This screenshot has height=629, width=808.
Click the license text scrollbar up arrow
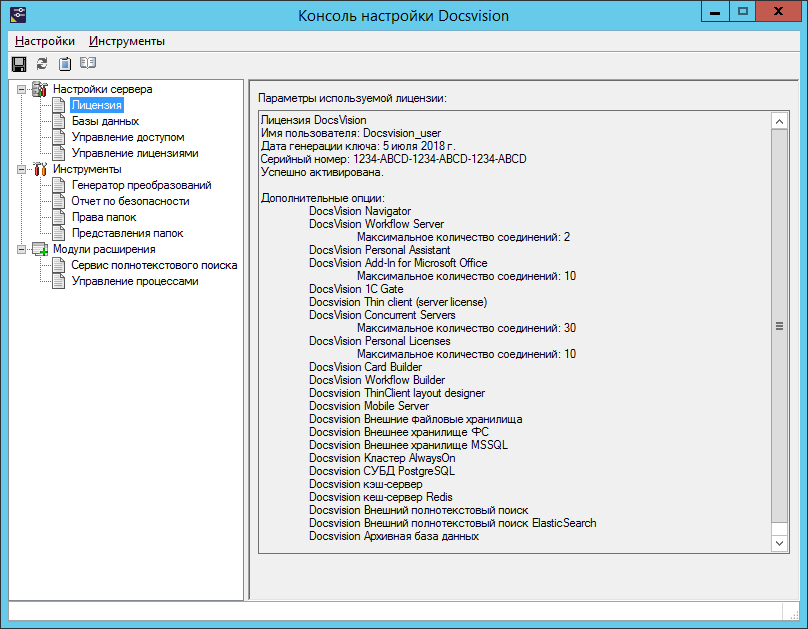[x=780, y=120]
